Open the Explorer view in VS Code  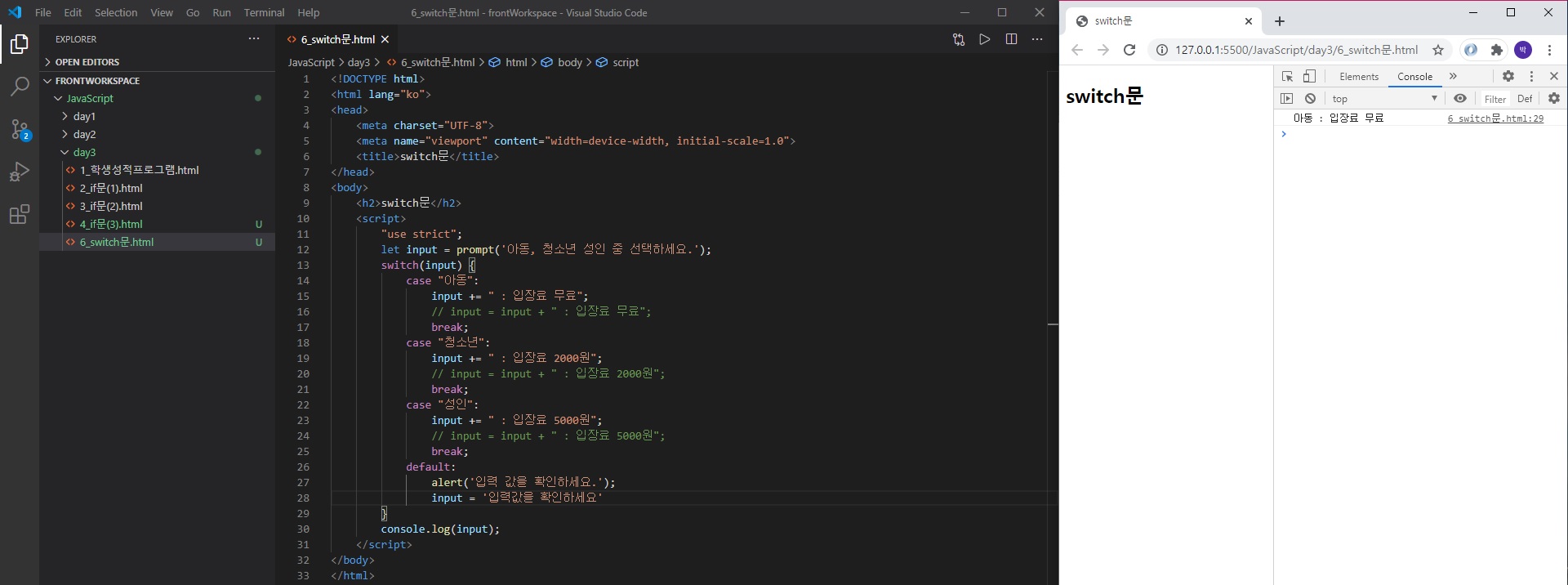20,44
